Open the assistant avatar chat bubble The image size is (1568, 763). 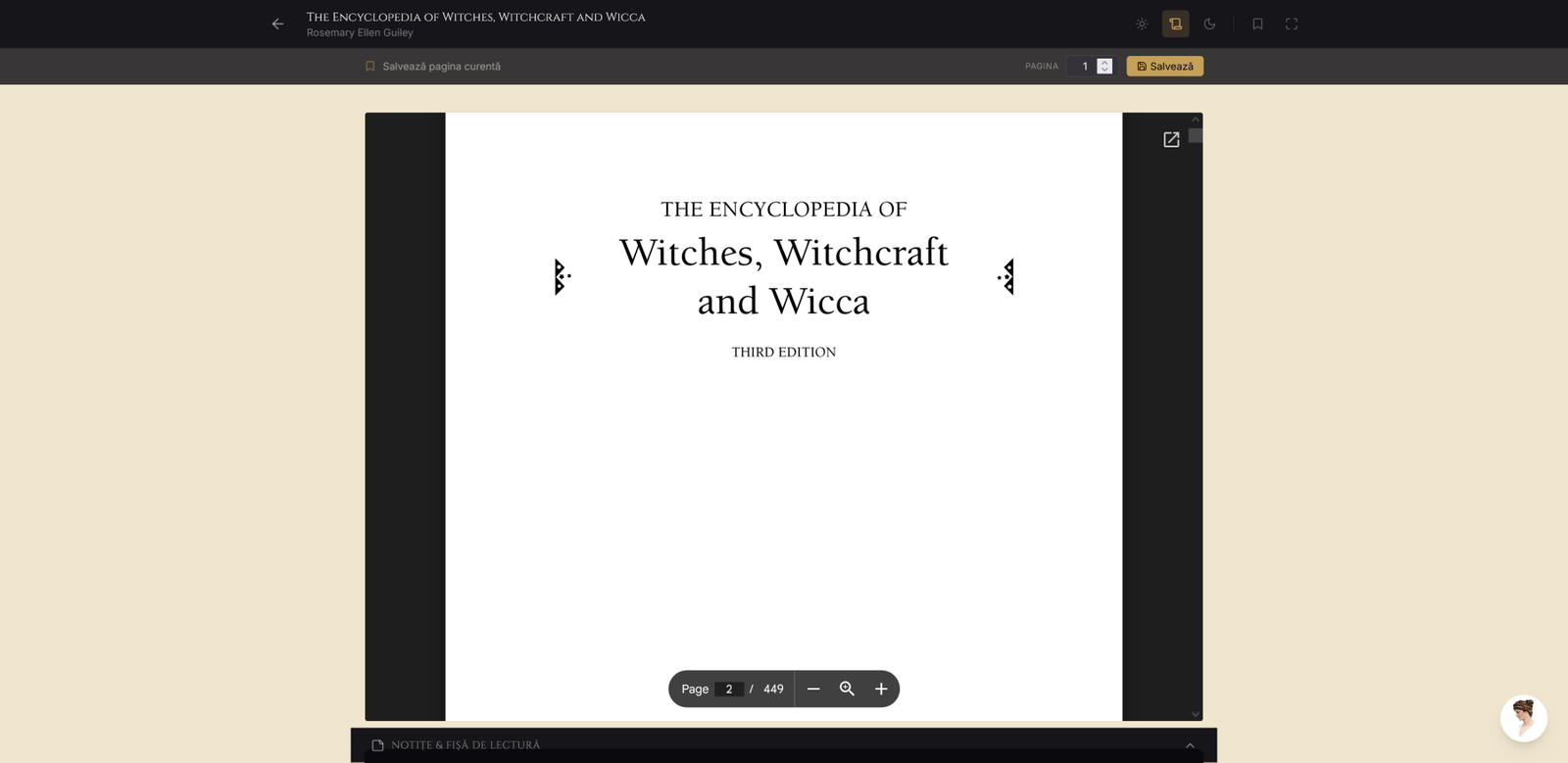[x=1524, y=719]
